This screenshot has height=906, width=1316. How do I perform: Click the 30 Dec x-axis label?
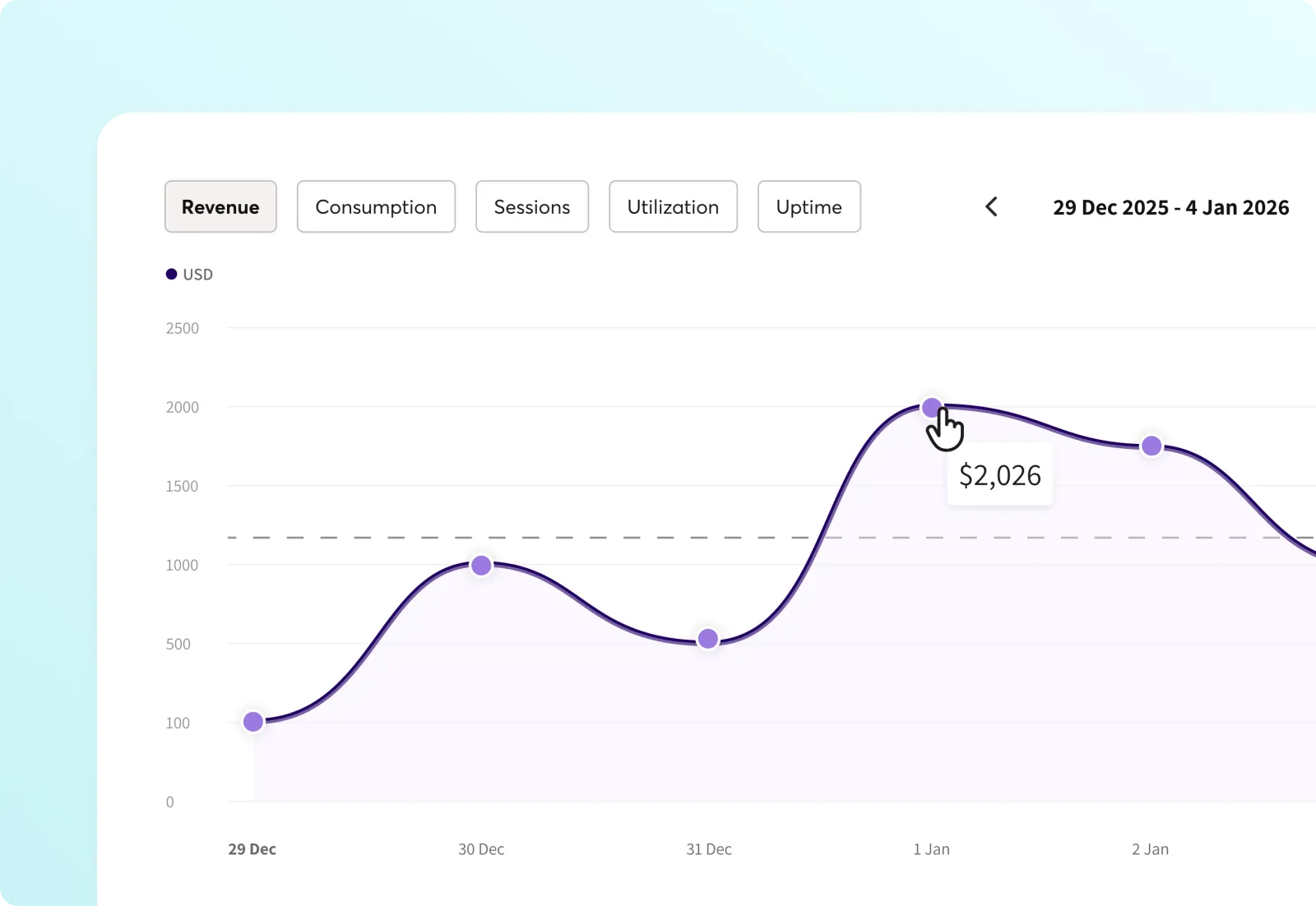coord(481,849)
